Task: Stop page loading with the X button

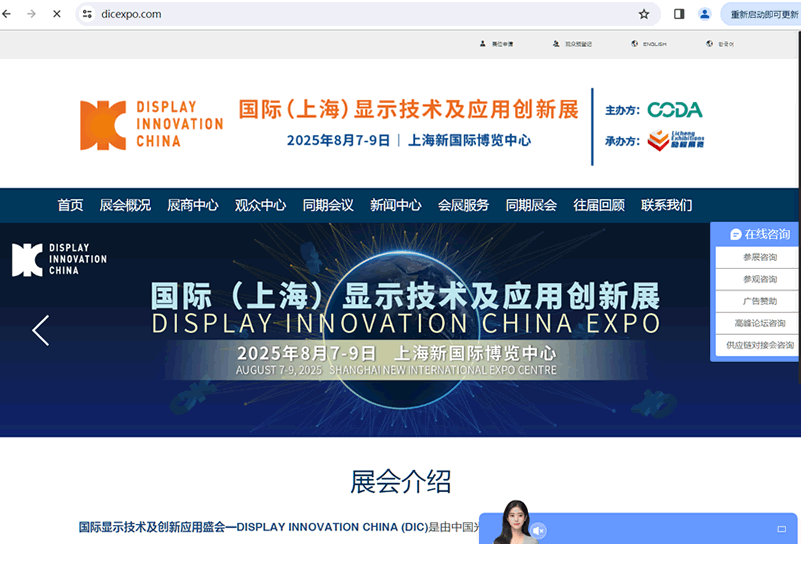Action: click(x=57, y=14)
